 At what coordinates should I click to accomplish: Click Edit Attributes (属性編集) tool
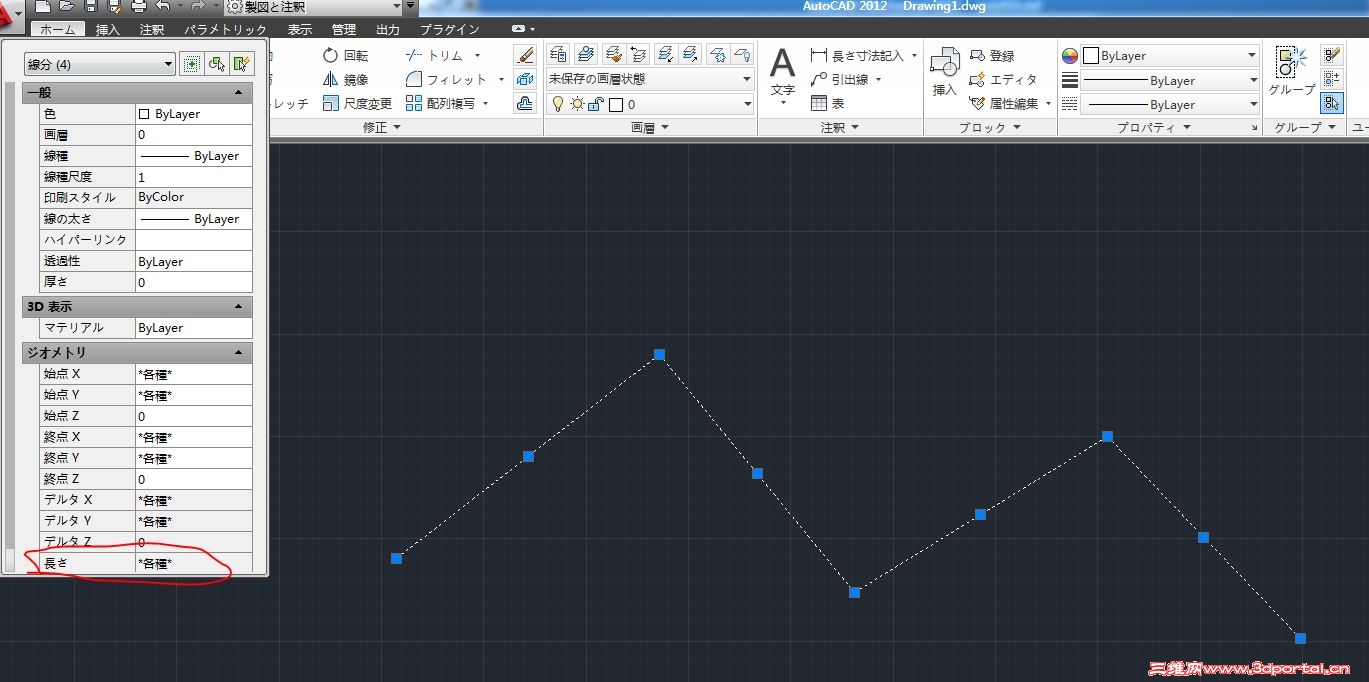point(1005,103)
